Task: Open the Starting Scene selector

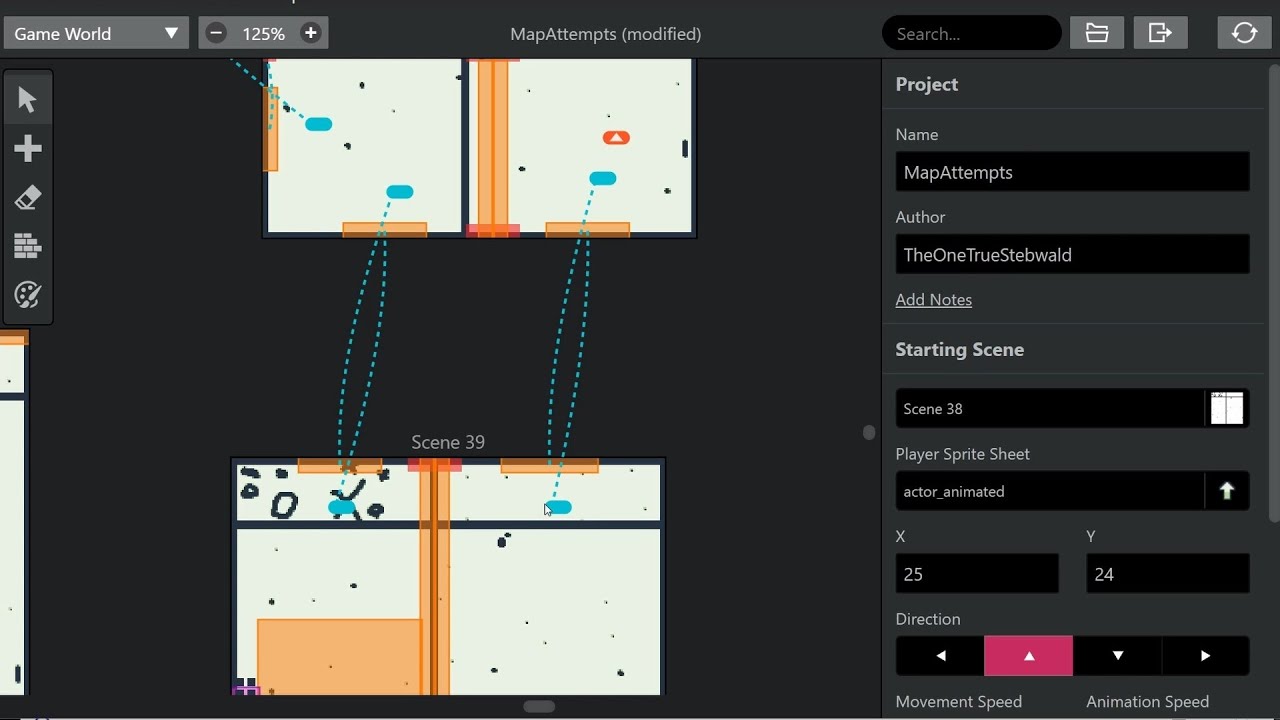Action: click(1072, 409)
